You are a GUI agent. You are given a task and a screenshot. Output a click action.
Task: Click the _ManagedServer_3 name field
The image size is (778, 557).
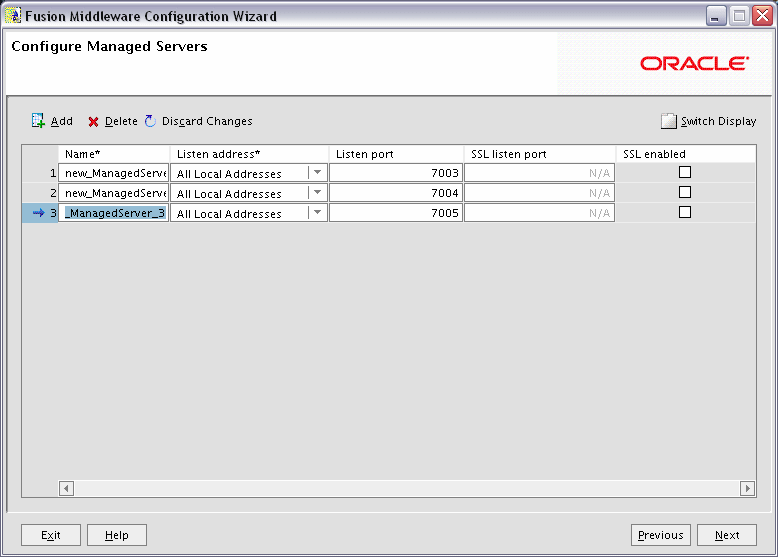pos(114,213)
